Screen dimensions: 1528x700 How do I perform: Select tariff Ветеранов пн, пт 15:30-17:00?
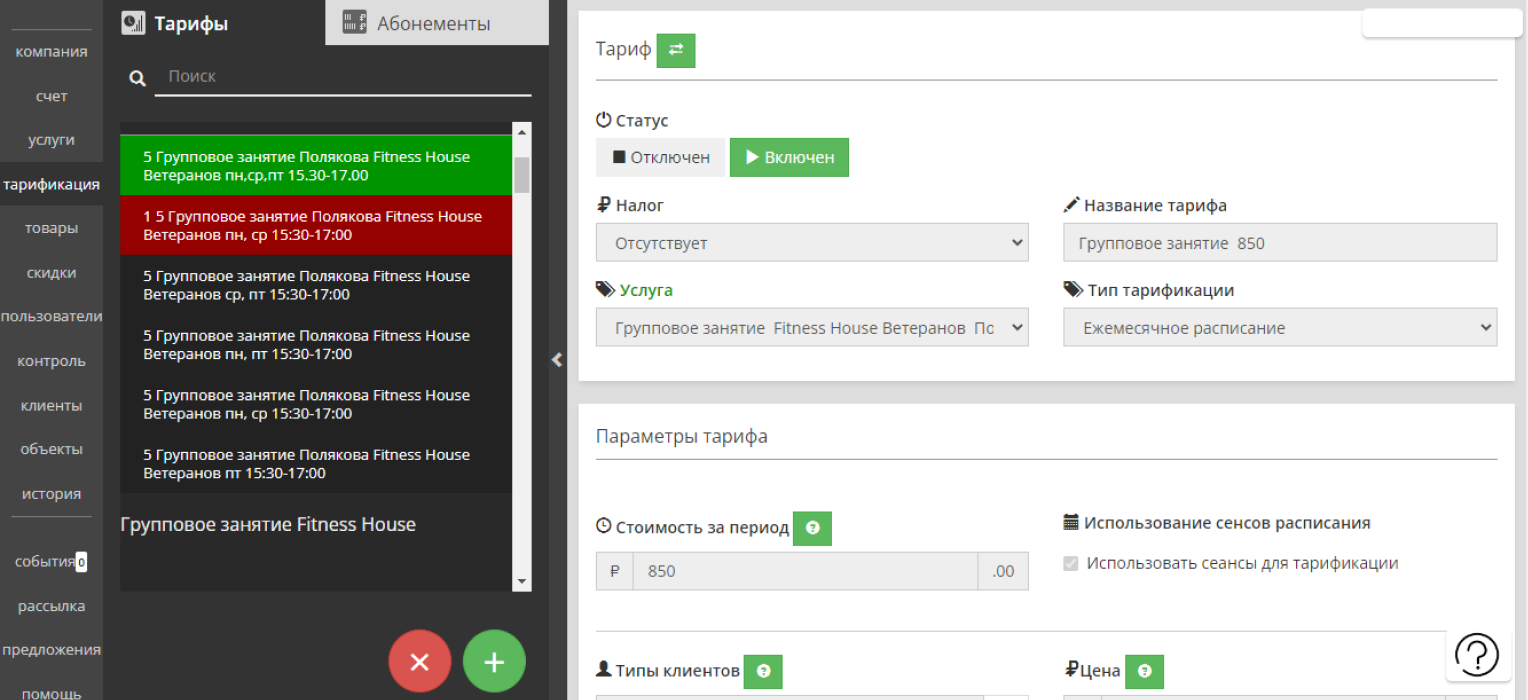tap(316, 345)
